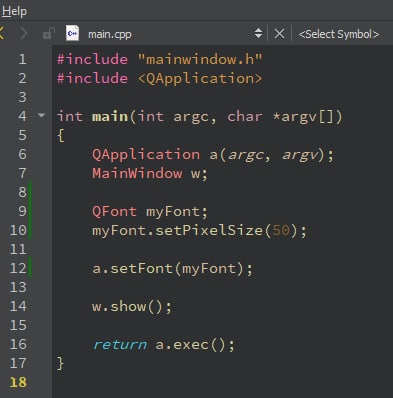The image size is (393, 398).
Task: Click the main function name
Action: pos(110,117)
